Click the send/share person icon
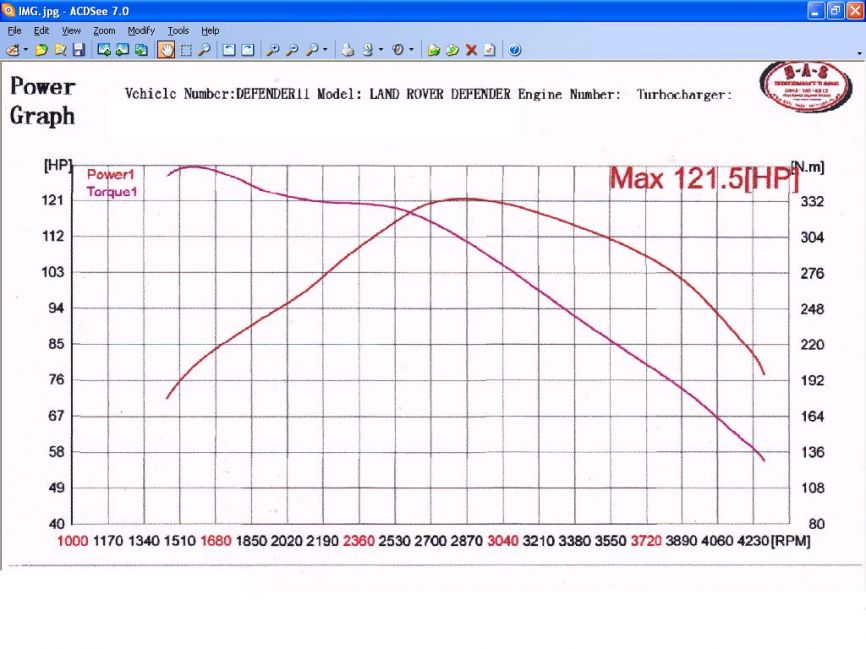The width and height of the screenshot is (866, 649). [367, 50]
